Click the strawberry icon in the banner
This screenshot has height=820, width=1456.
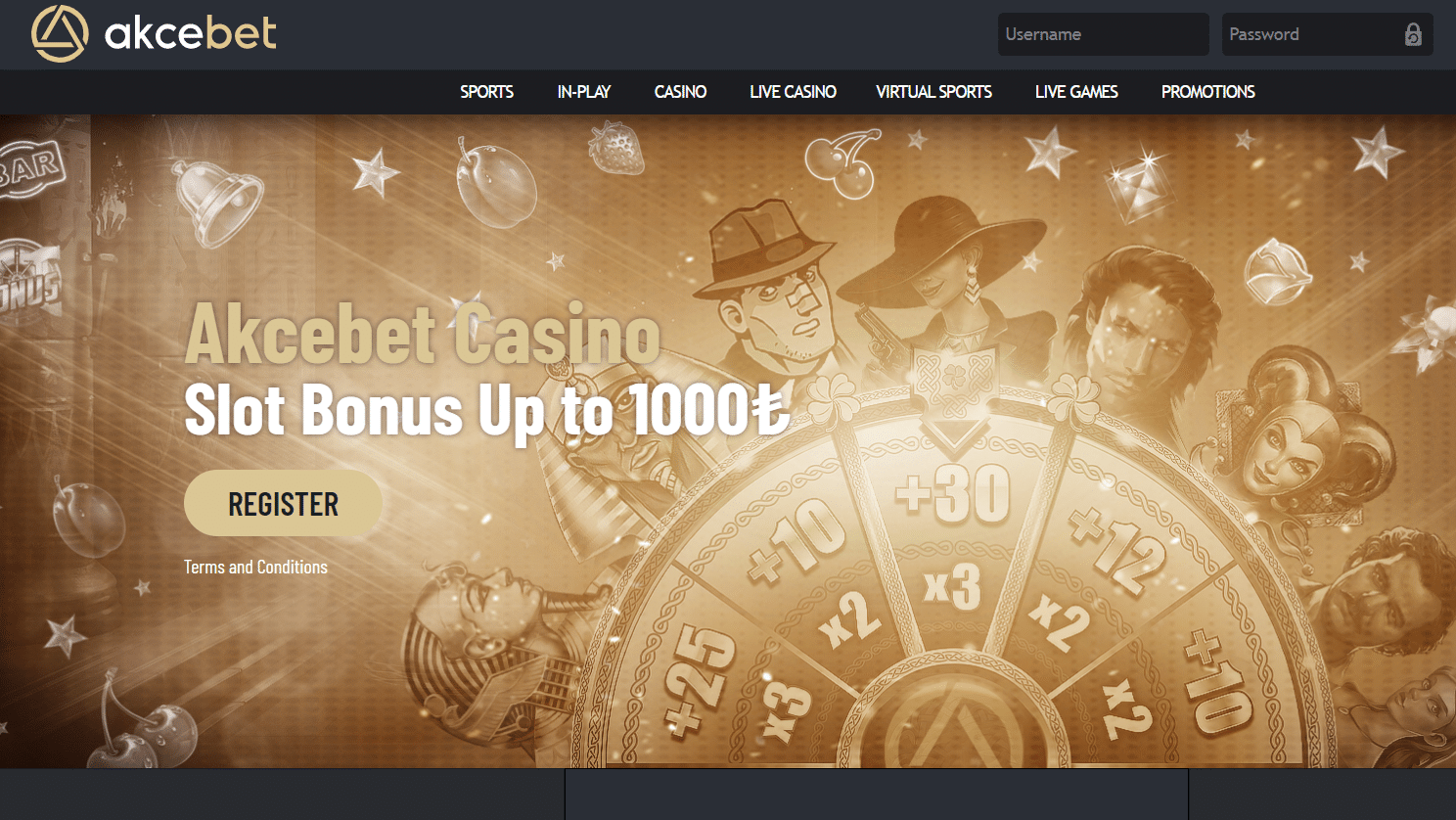pyautogui.click(x=615, y=149)
